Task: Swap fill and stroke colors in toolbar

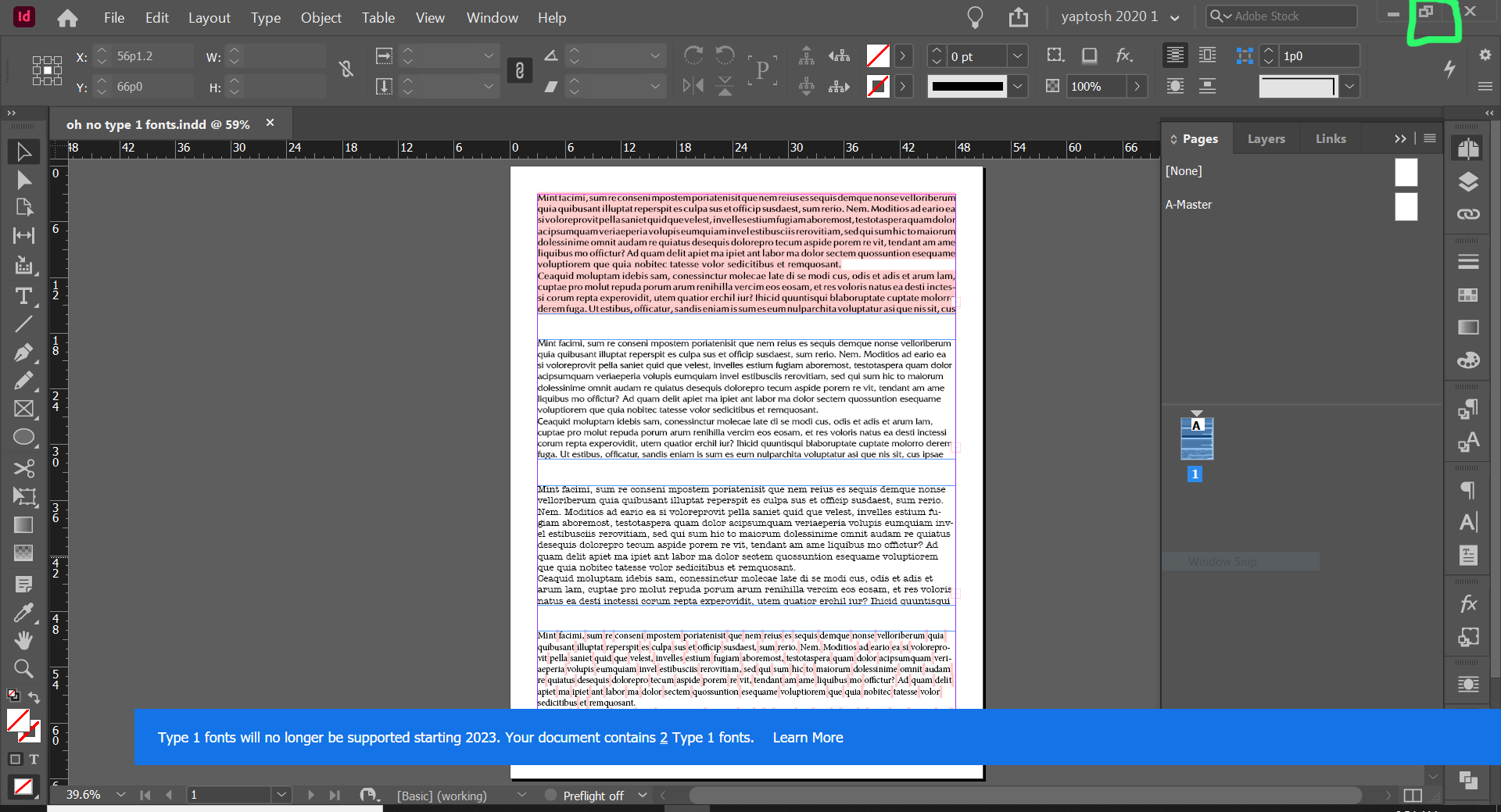Action: [35, 698]
